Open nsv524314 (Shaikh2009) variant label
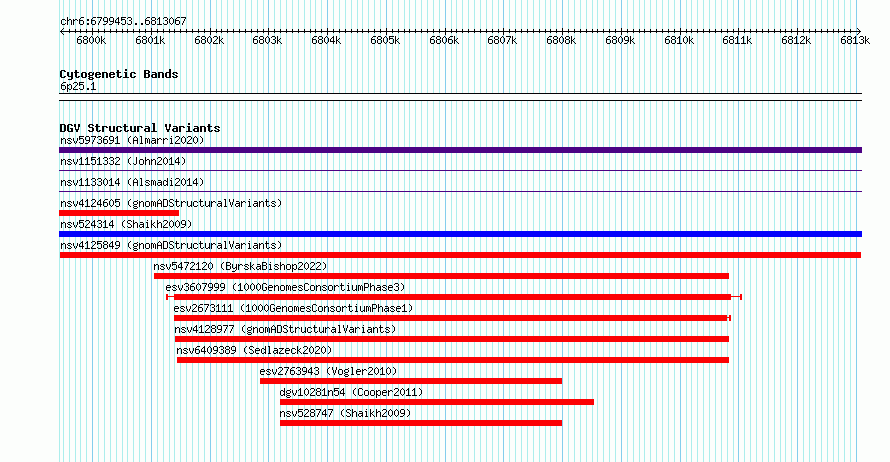This screenshot has width=890, height=462. [126, 224]
